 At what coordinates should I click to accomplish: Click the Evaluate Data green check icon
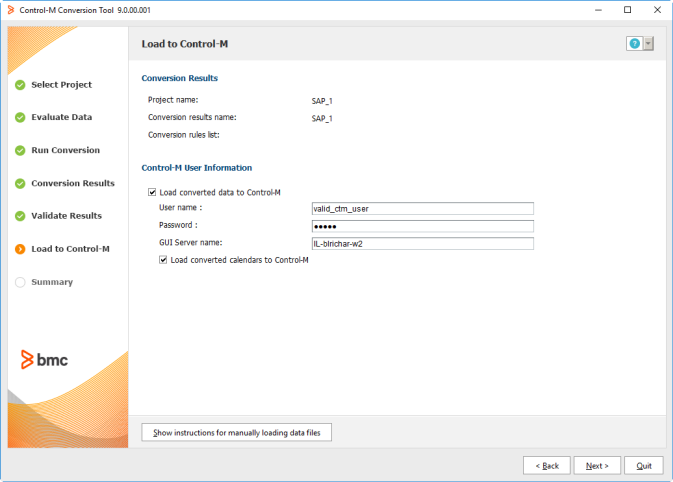[20, 117]
